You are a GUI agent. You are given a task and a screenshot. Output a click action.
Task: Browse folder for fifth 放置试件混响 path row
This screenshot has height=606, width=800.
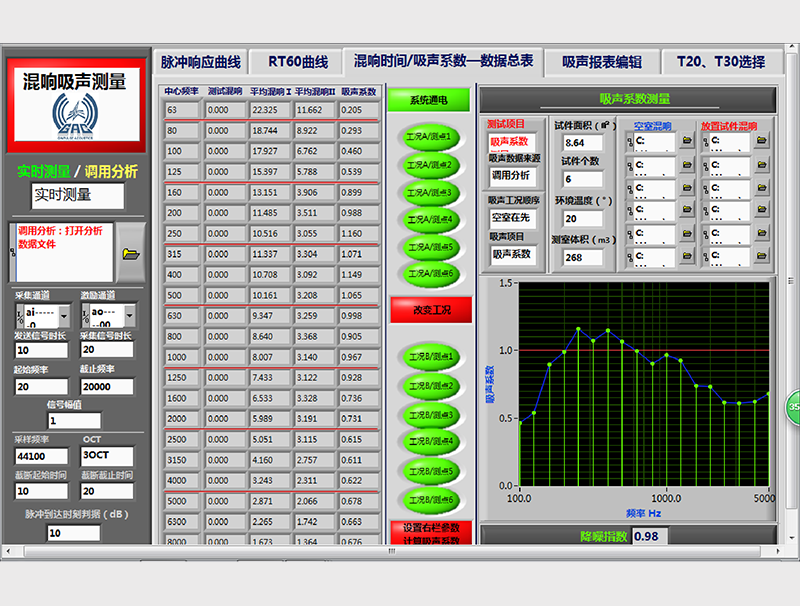tap(762, 233)
